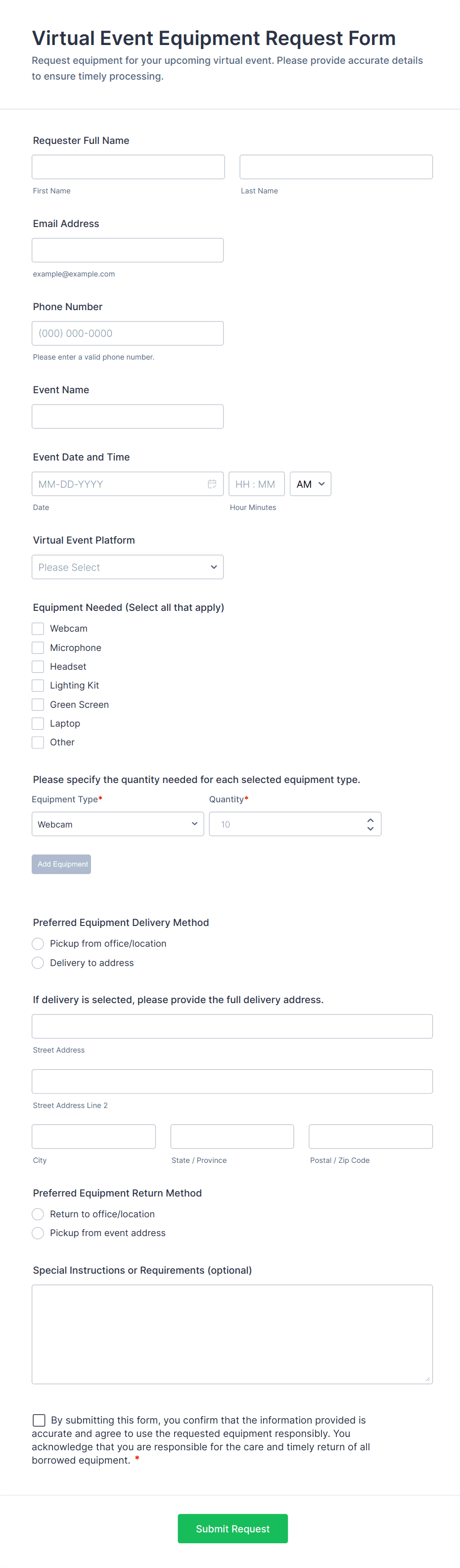The image size is (460, 1568).
Task: Open the calendar icon in the Date field
Action: click(212, 484)
